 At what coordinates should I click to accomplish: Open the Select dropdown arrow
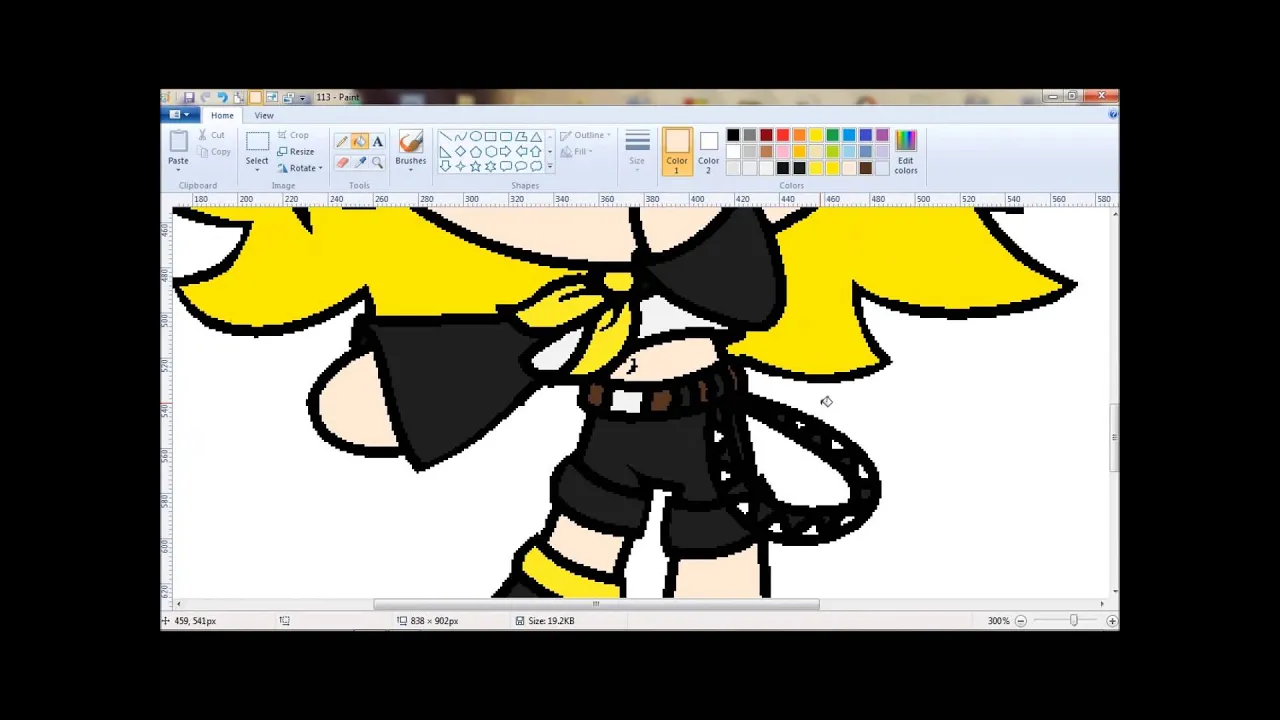(x=257, y=170)
